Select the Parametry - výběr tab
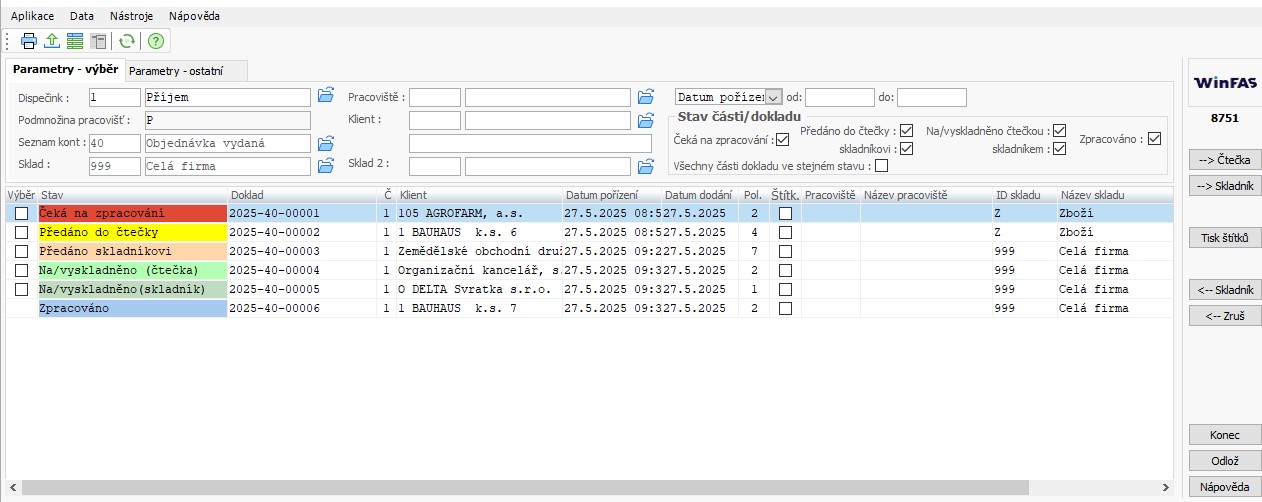 coord(65,70)
